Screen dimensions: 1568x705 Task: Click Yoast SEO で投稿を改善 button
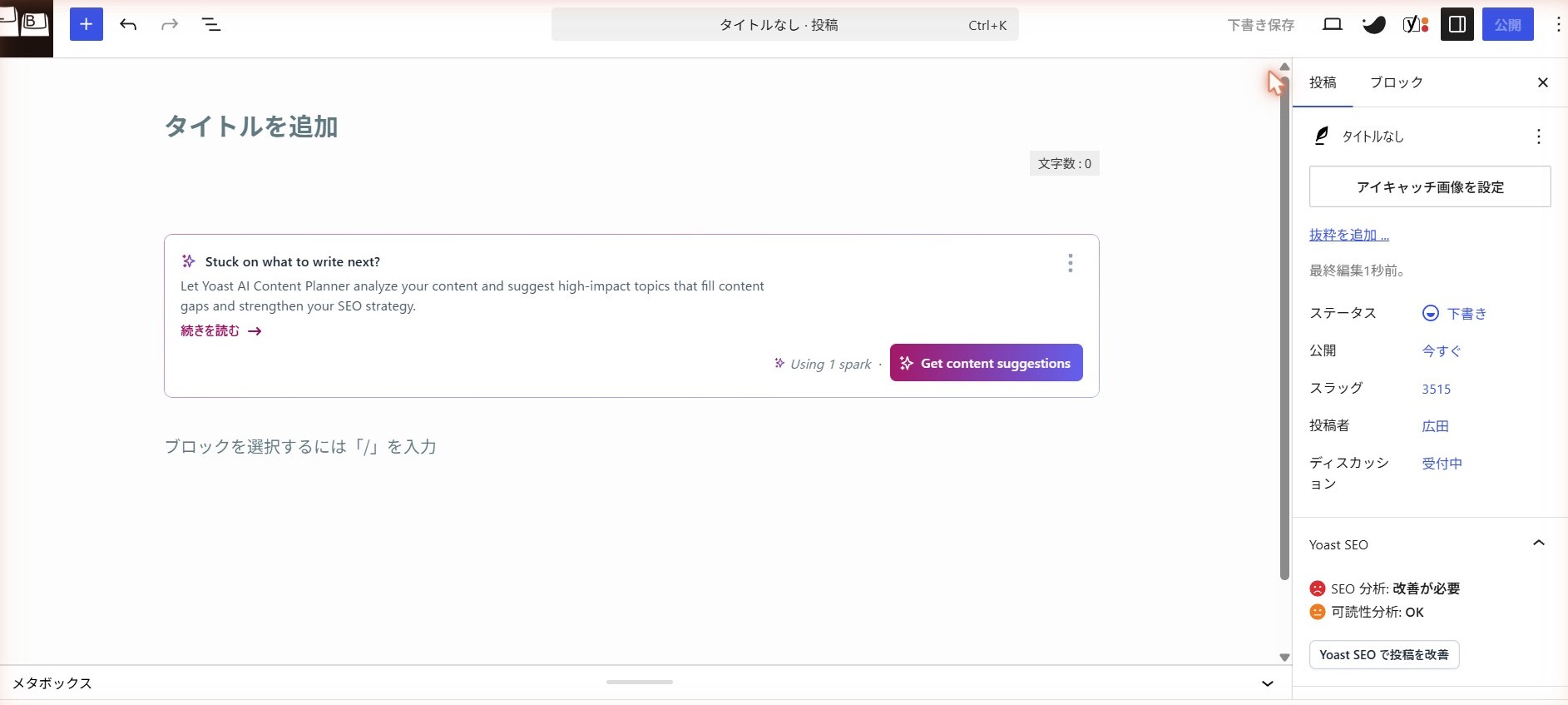1384,654
